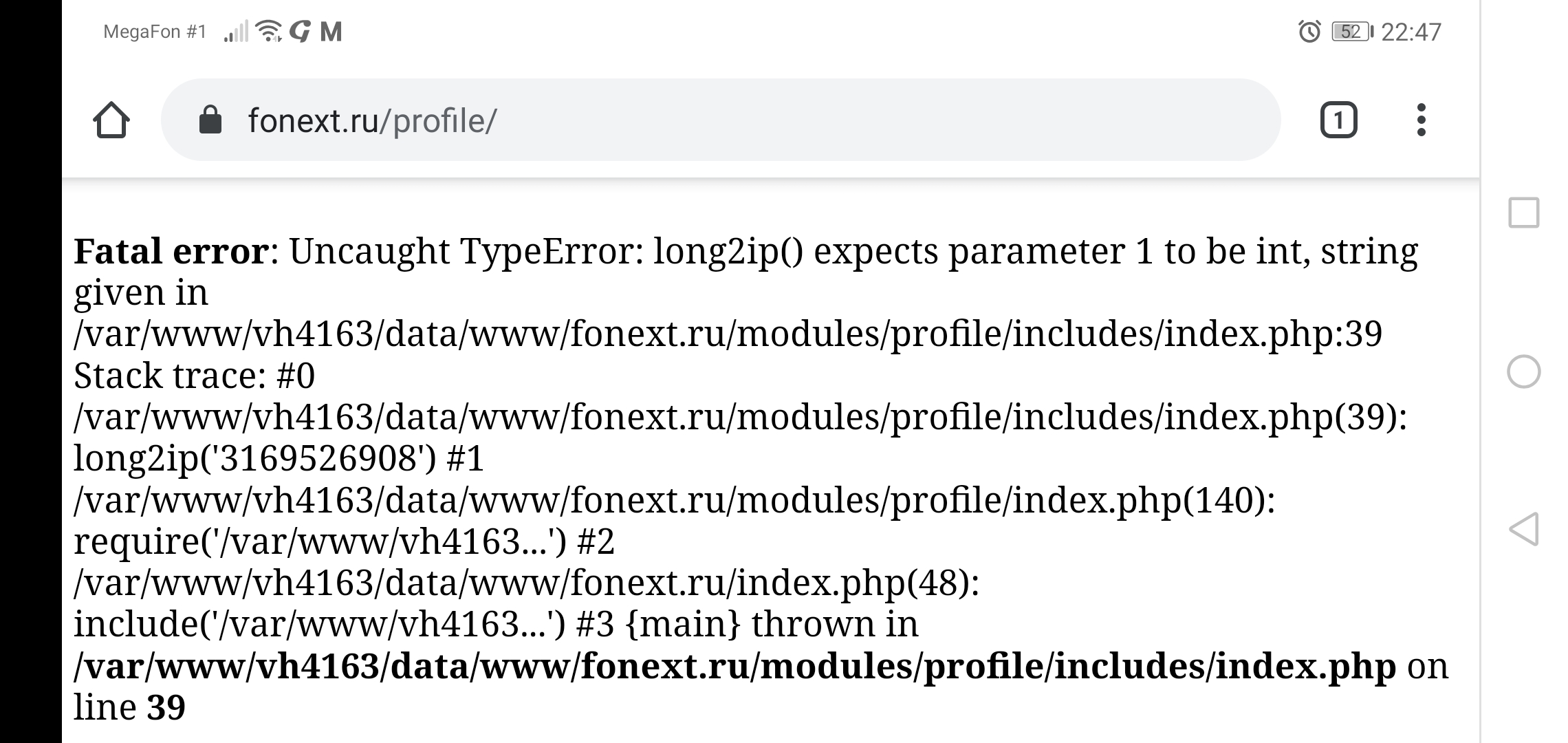This screenshot has height=743, width=1568.
Task: Tap the 22:47 clock in status bar
Action: tap(1411, 32)
